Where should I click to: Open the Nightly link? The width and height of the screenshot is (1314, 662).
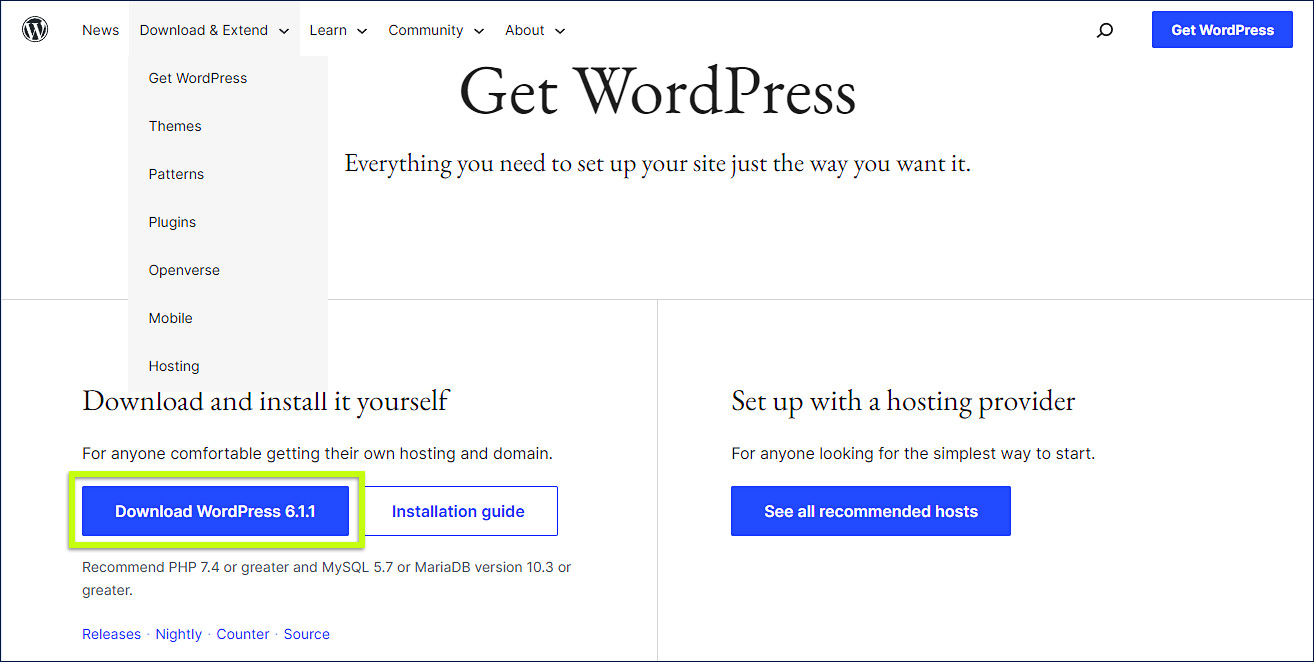pyautogui.click(x=179, y=634)
